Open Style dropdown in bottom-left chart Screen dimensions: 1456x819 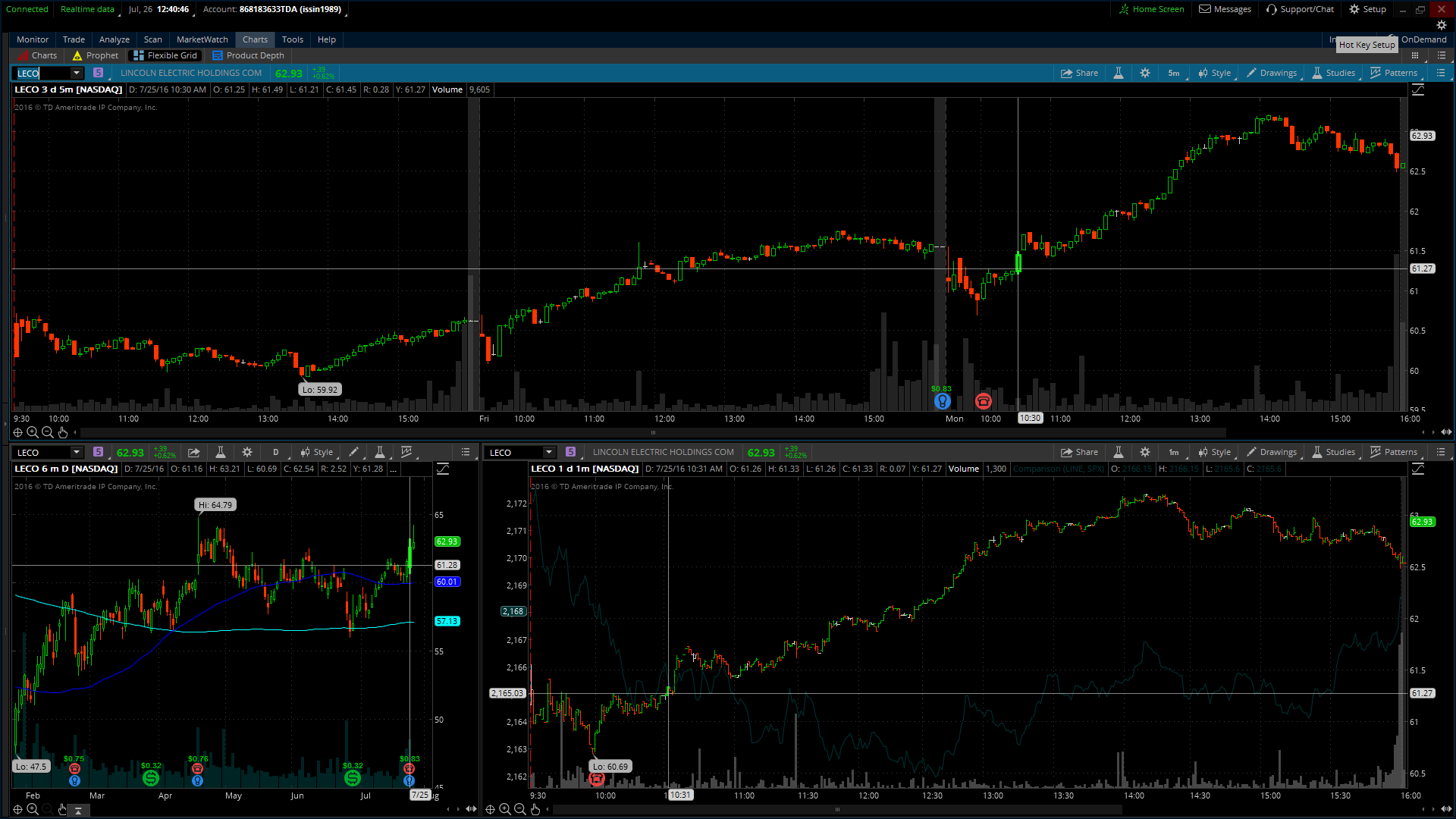317,452
